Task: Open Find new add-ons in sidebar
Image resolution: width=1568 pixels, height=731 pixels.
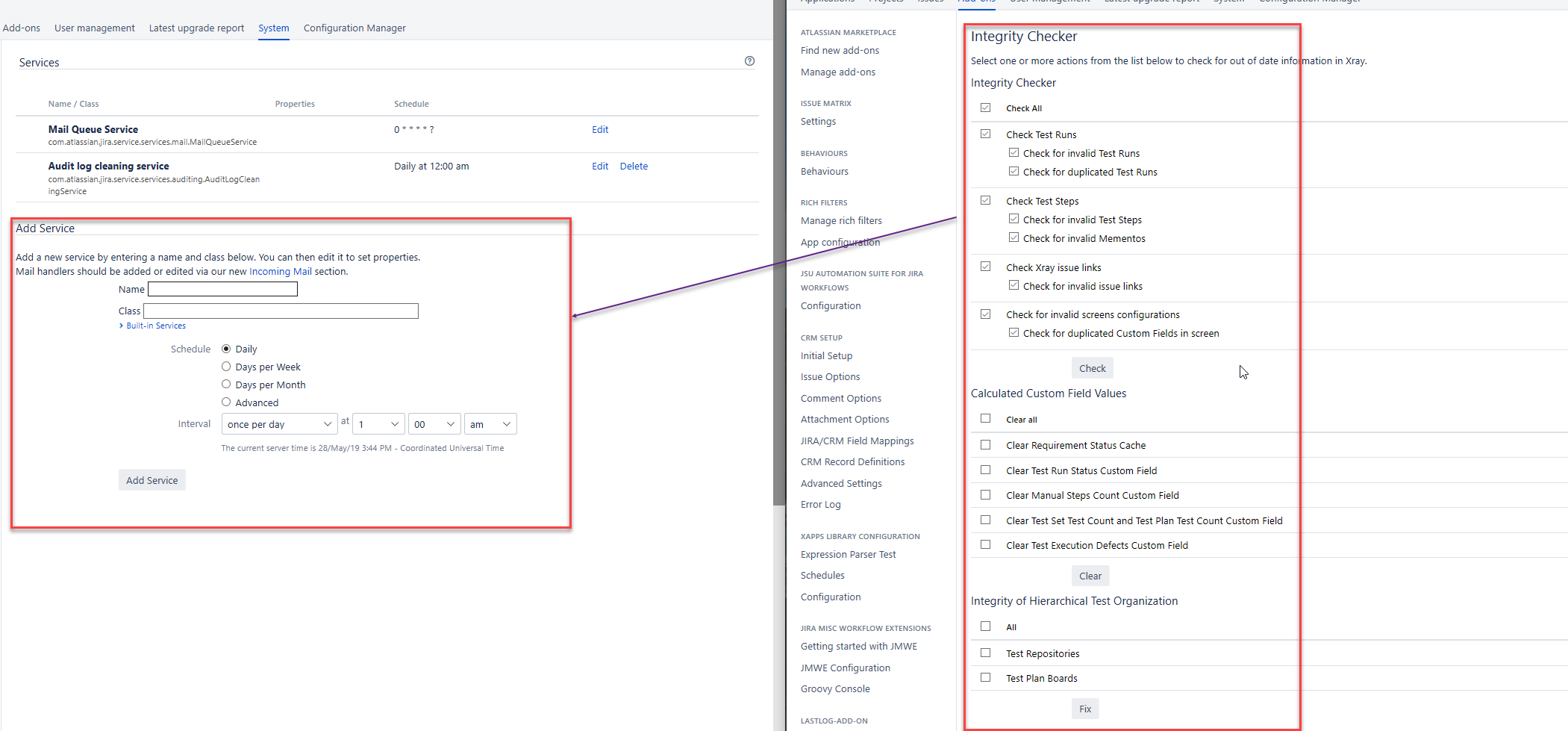Action: [x=840, y=50]
